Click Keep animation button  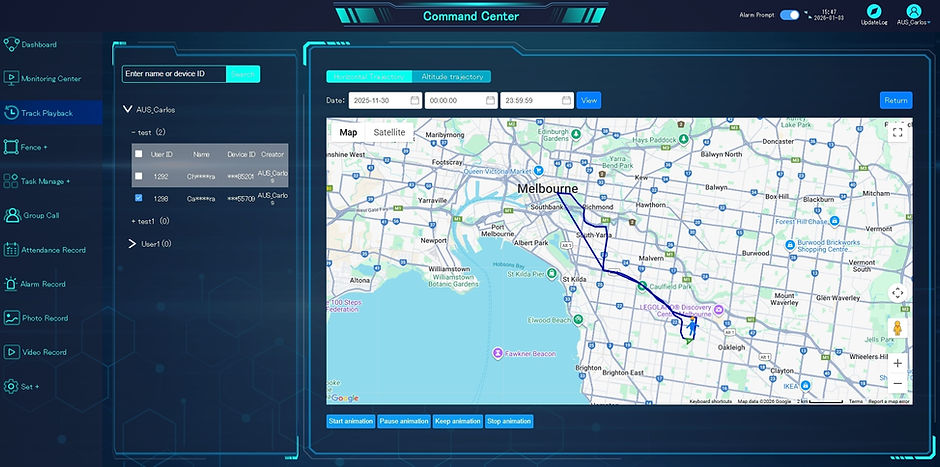458,421
